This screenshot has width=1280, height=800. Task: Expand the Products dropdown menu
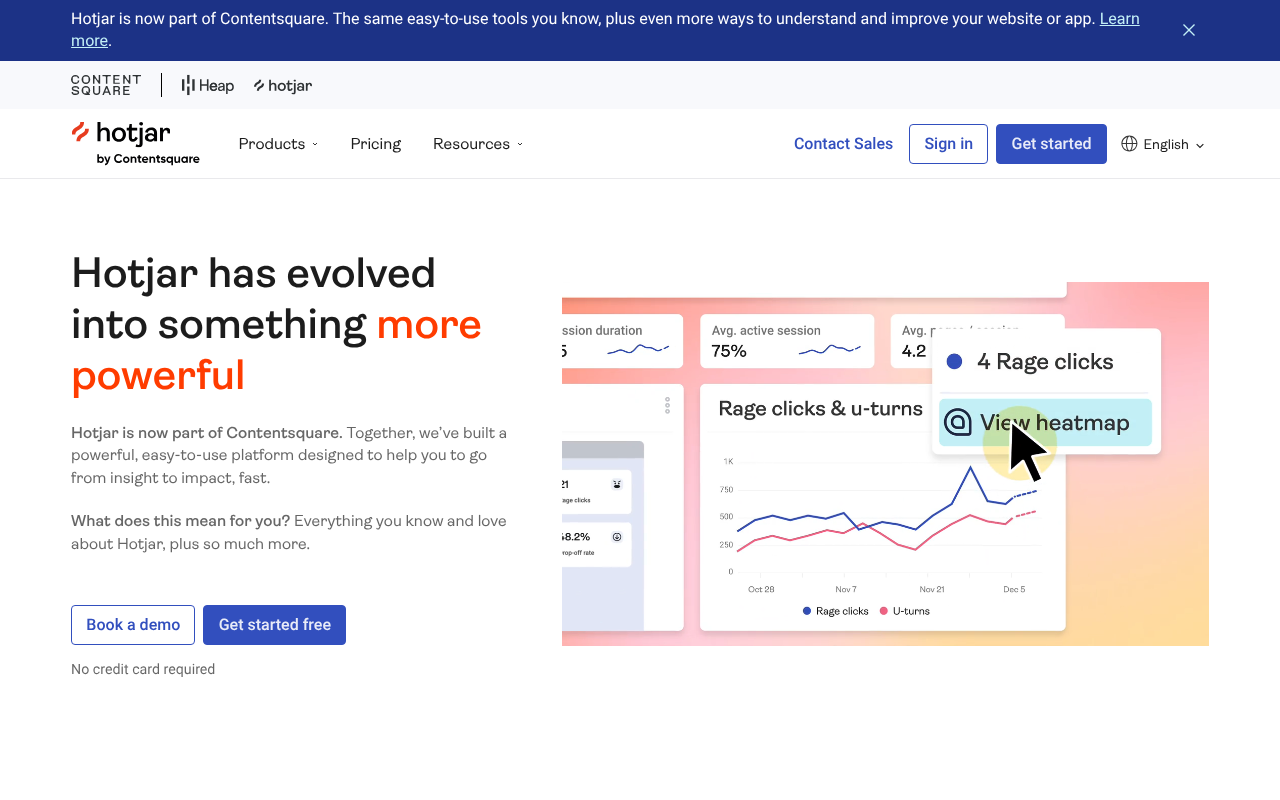(278, 144)
